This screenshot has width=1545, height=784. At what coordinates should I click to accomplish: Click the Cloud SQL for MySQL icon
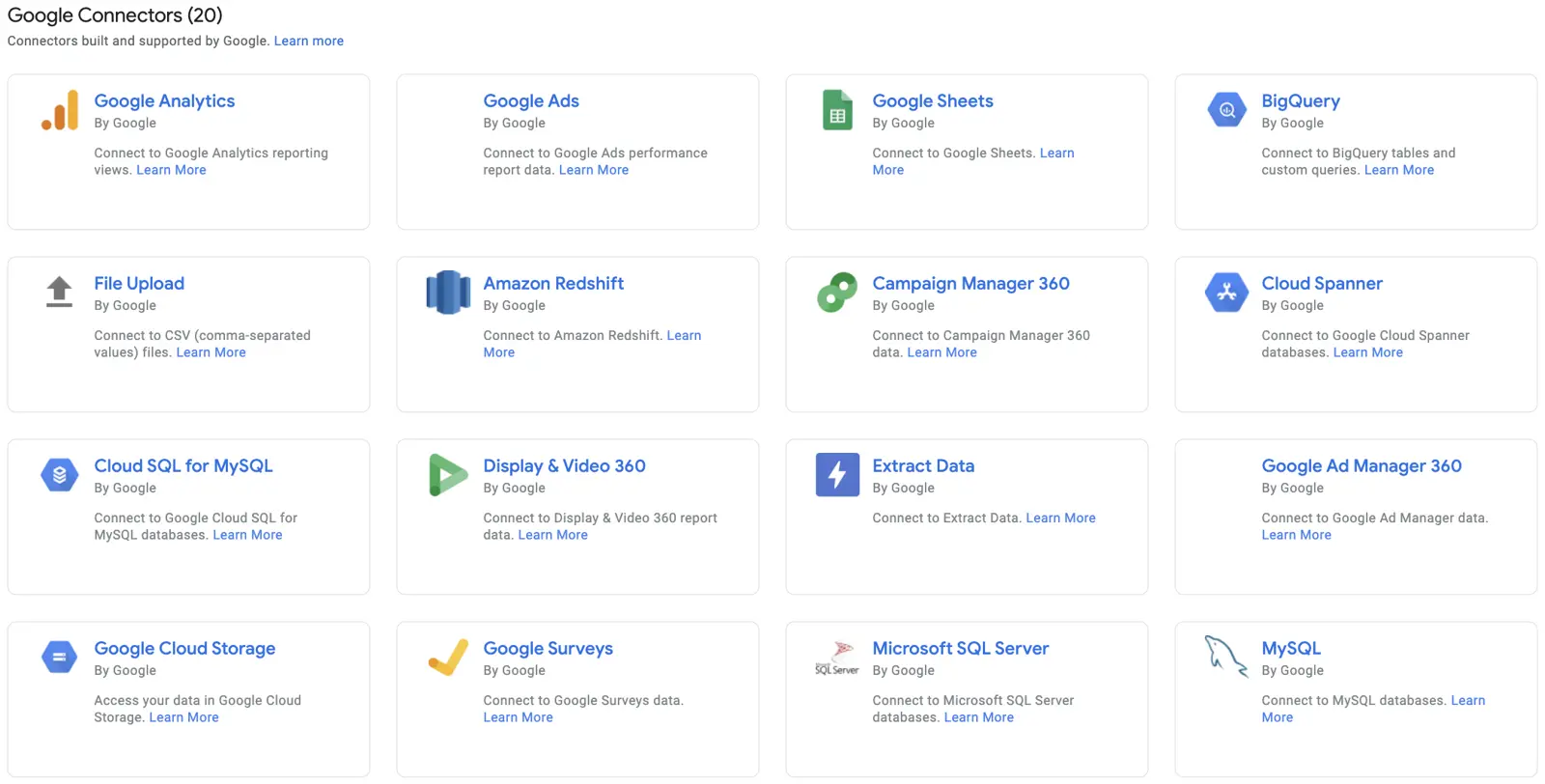point(60,475)
